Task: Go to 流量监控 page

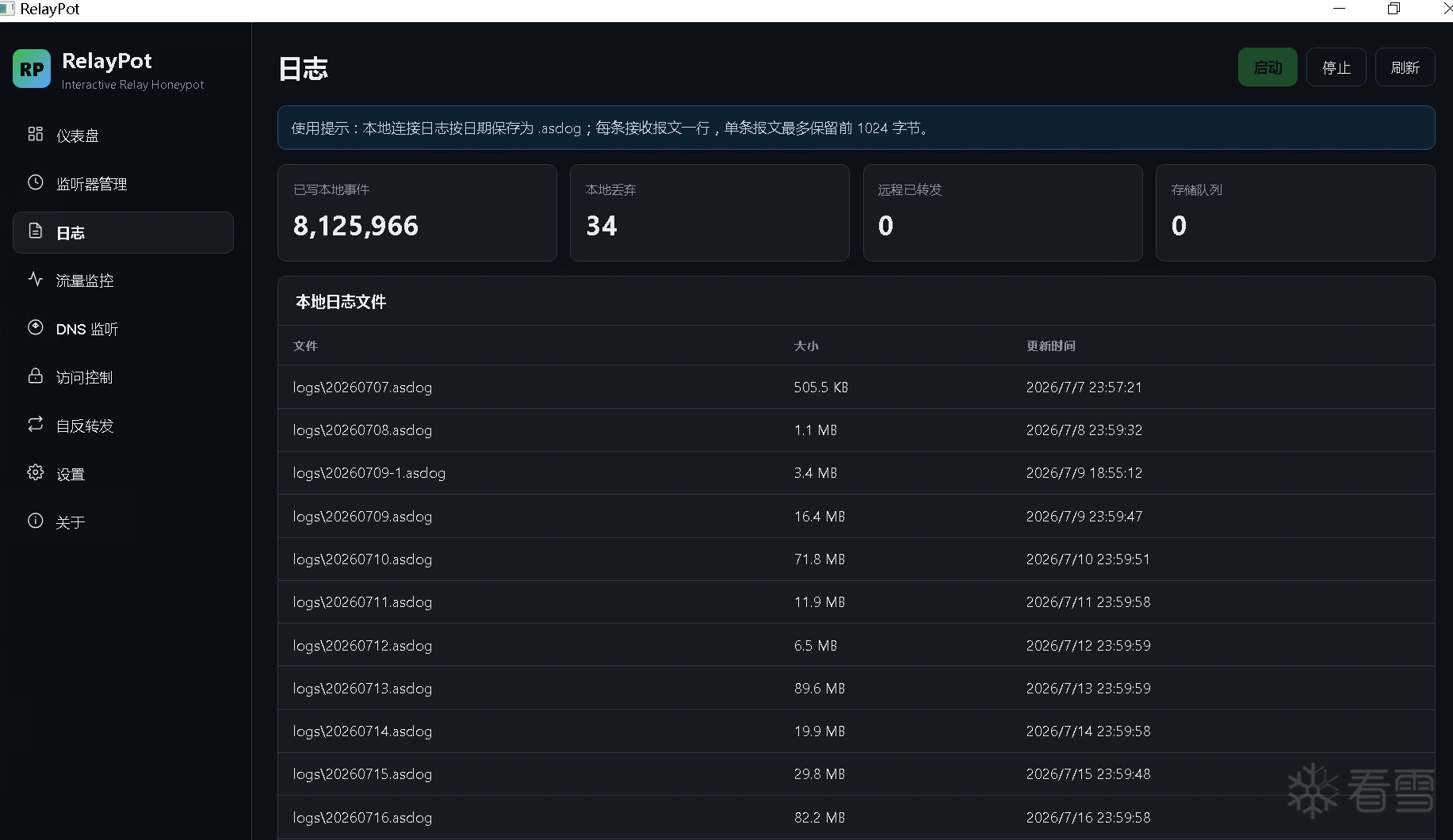Action: 123,281
